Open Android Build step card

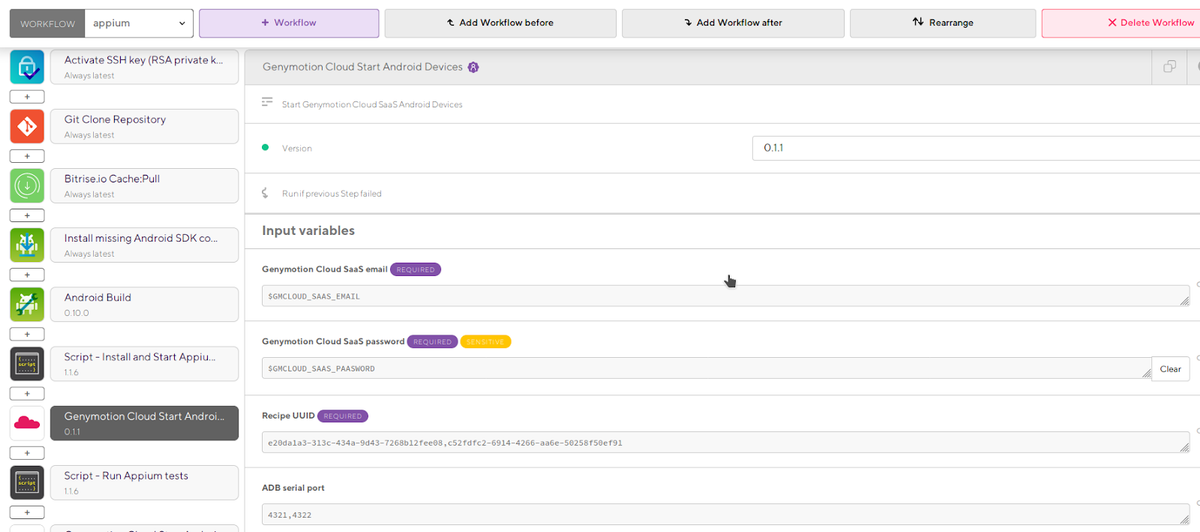coord(144,305)
